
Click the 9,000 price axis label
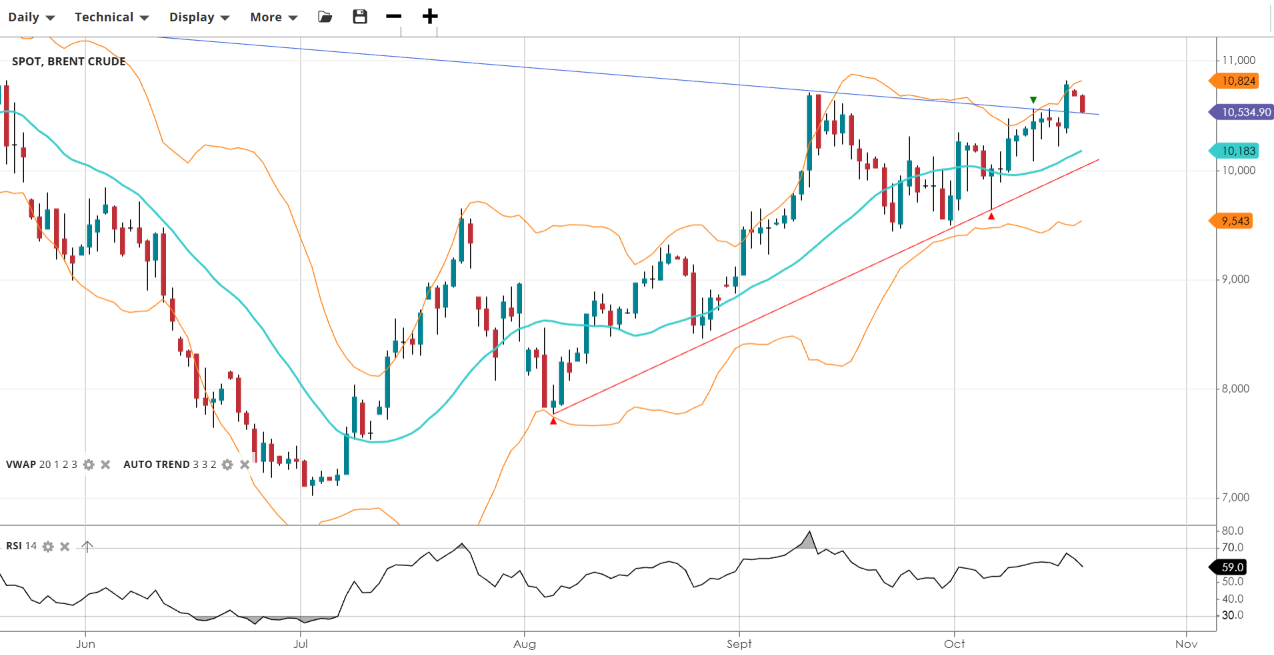(1237, 279)
